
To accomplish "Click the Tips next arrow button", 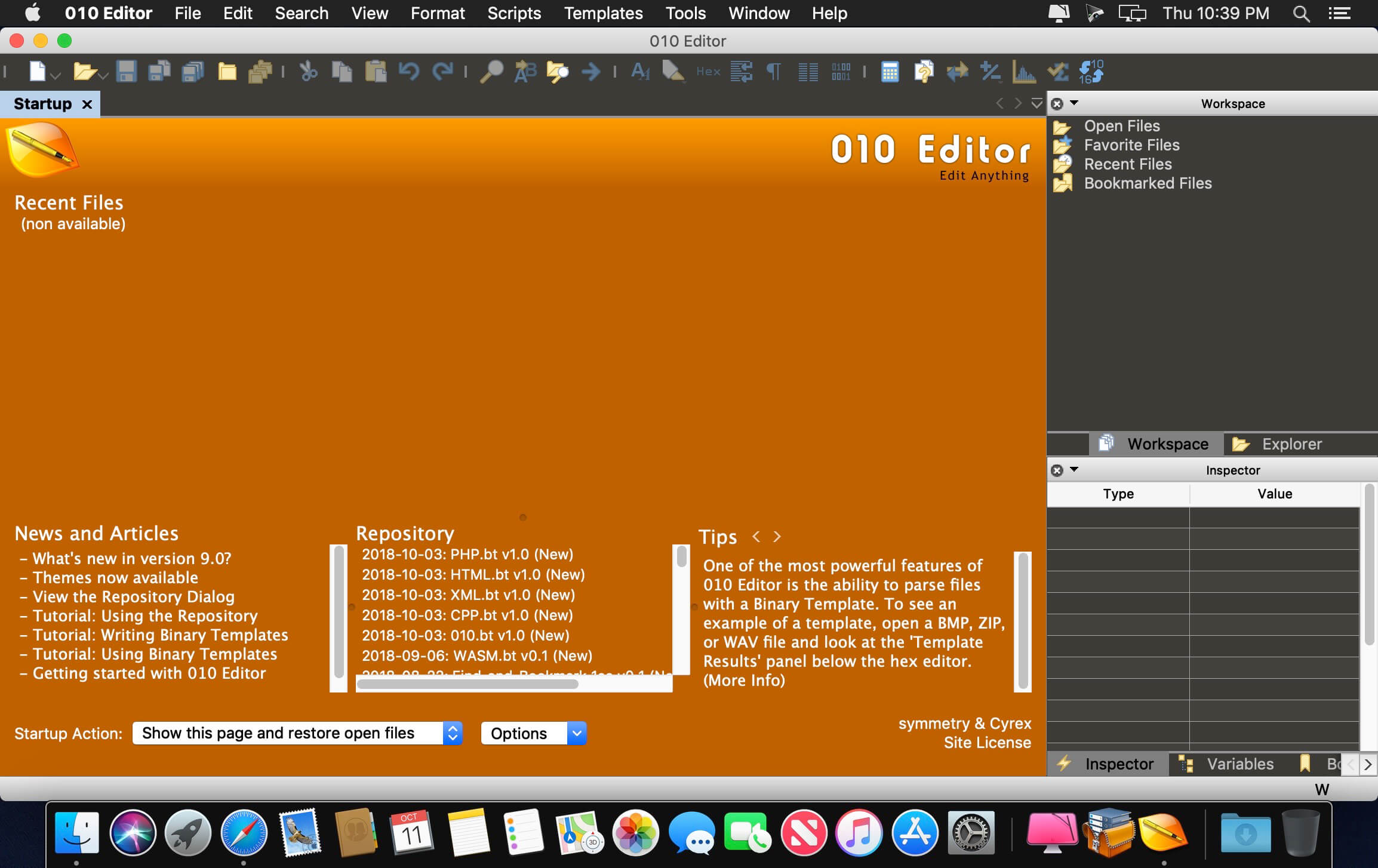I will pyautogui.click(x=779, y=537).
